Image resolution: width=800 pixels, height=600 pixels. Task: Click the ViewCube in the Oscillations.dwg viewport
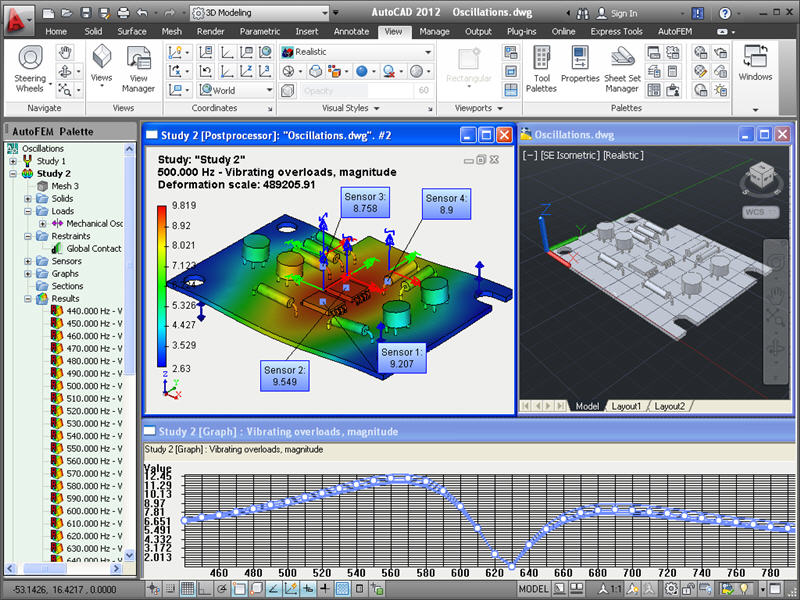click(762, 178)
